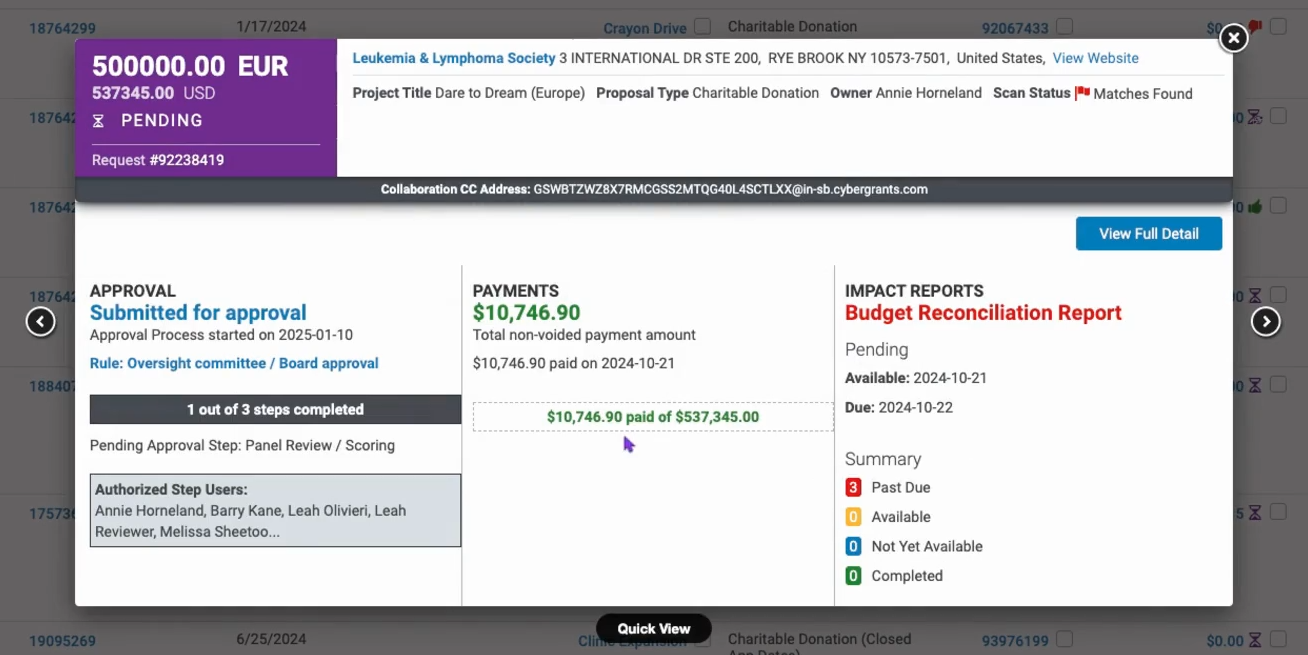
Task: Expand the Authorized Step Users box
Action: pyautogui.click(x=275, y=510)
